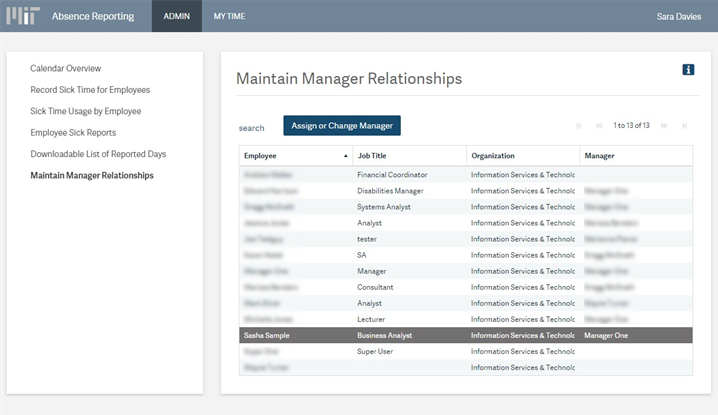Jump to last page of results
718x415 pixels.
(684, 126)
